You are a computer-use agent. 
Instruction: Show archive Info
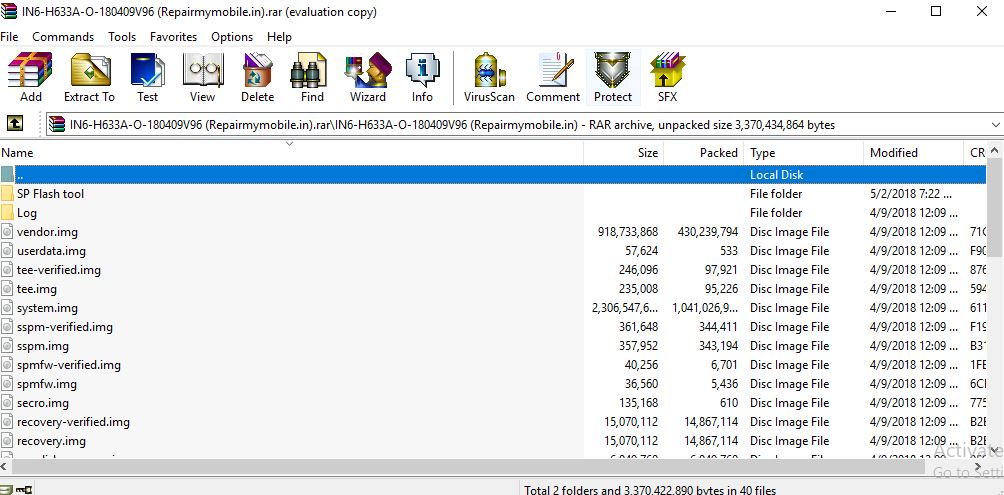pyautogui.click(x=422, y=78)
